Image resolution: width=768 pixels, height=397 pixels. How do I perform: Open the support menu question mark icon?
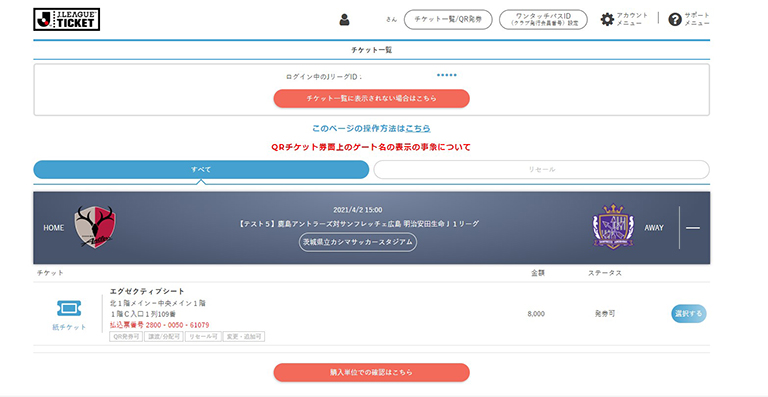(675, 20)
